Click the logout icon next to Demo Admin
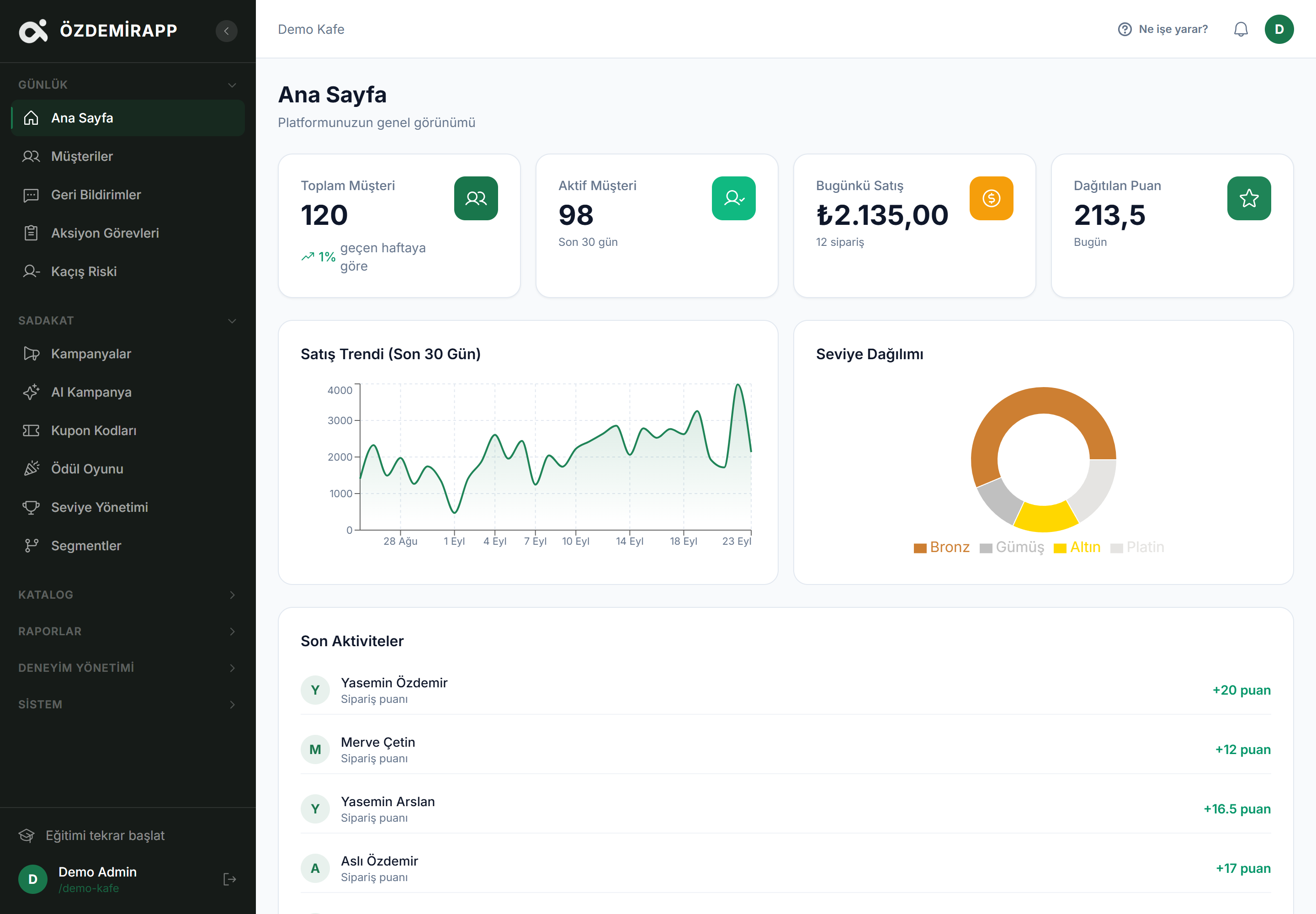 pos(230,879)
